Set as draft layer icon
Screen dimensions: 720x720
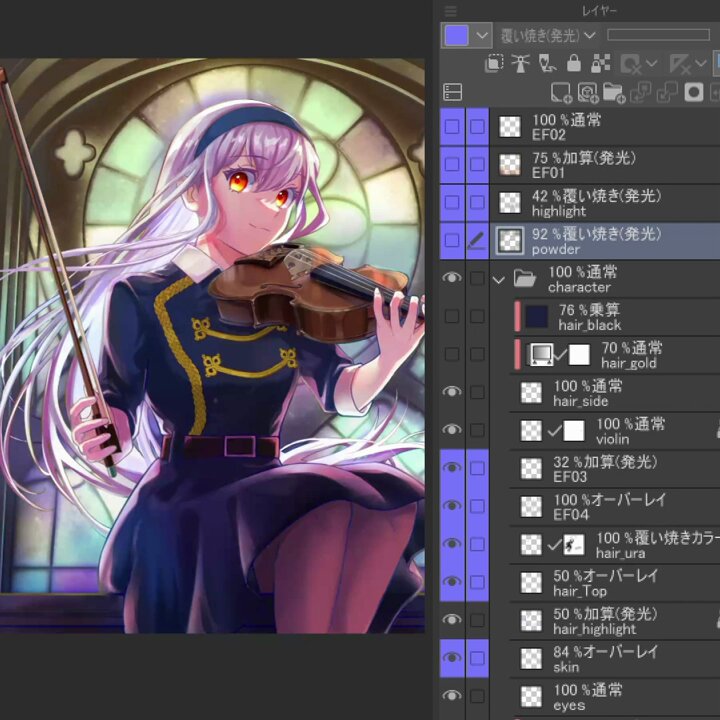[547, 63]
